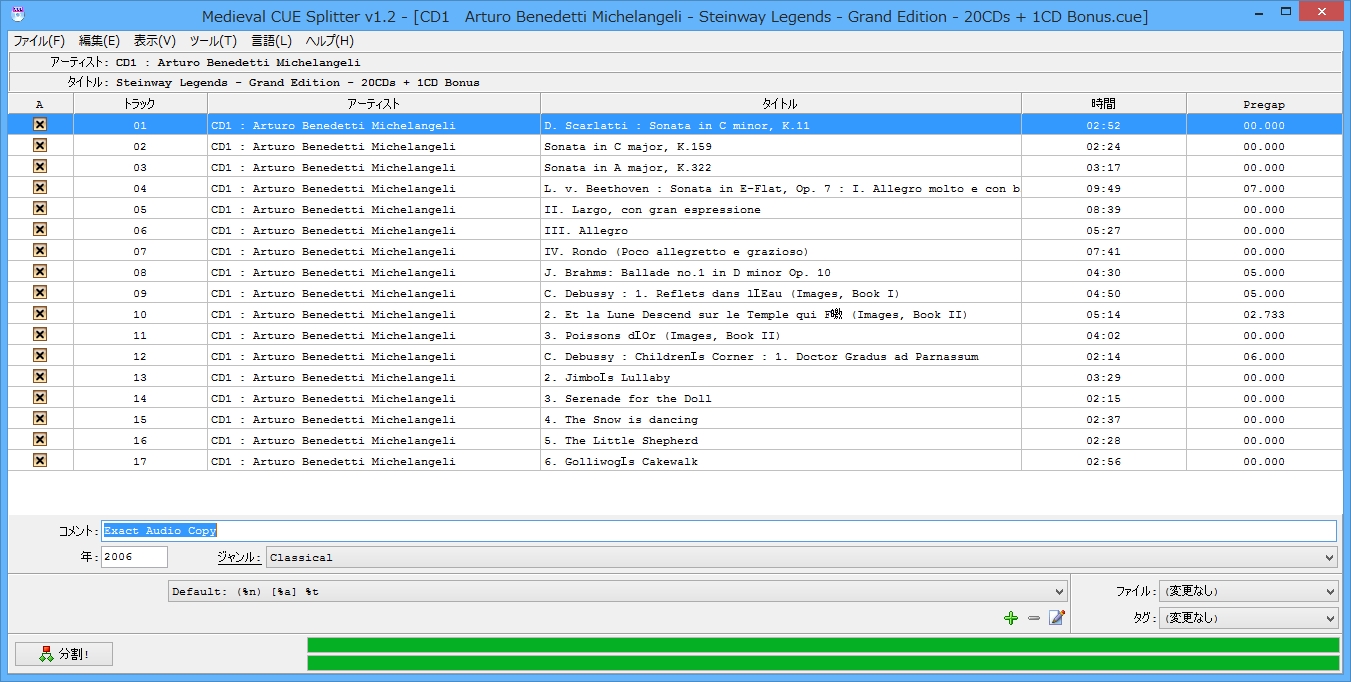Viewport: 1351px width, 682px height.
Task: Deselect track 09 checkbox
Action: coord(40,293)
